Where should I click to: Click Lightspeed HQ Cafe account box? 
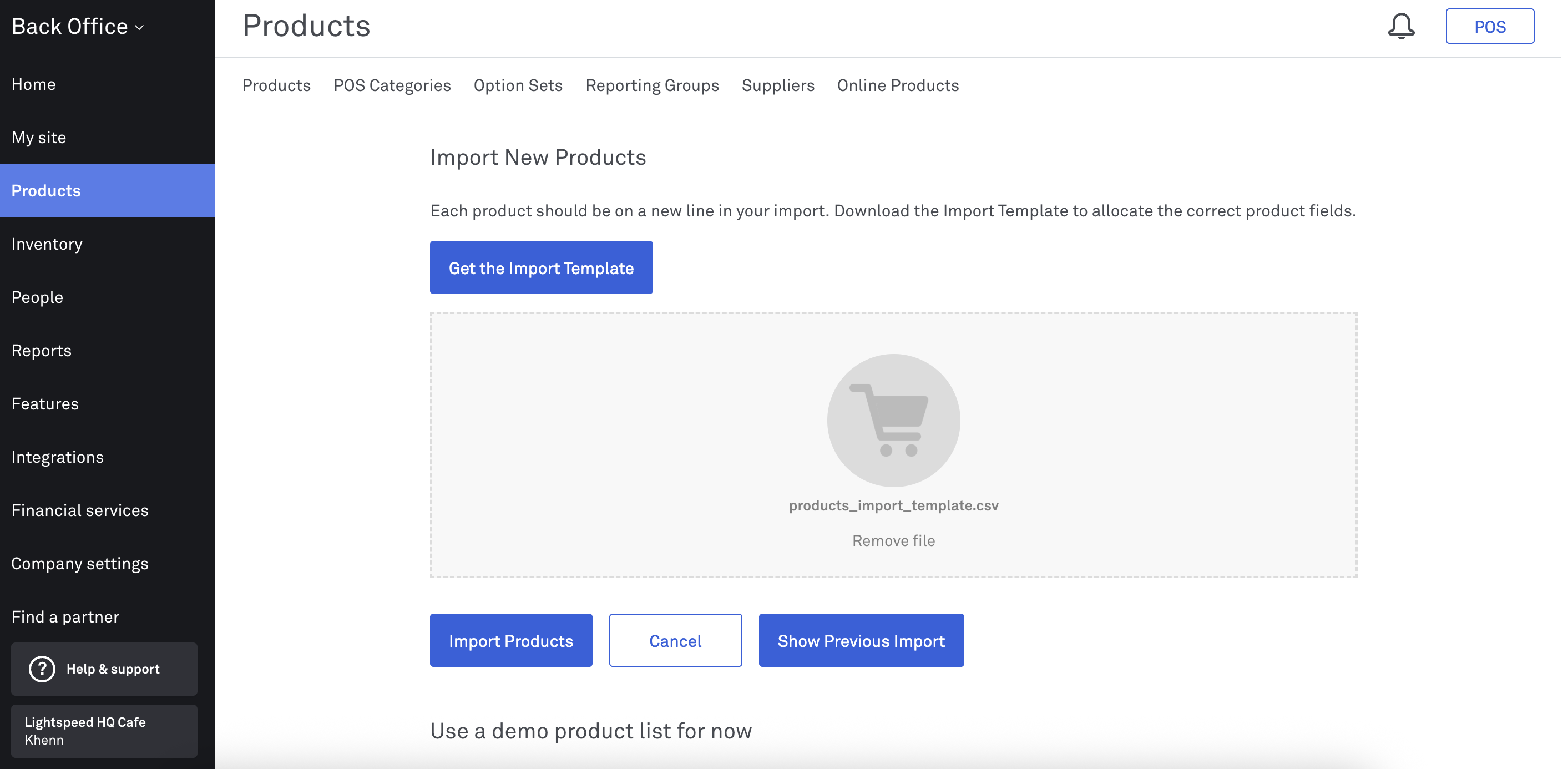pyautogui.click(x=104, y=731)
